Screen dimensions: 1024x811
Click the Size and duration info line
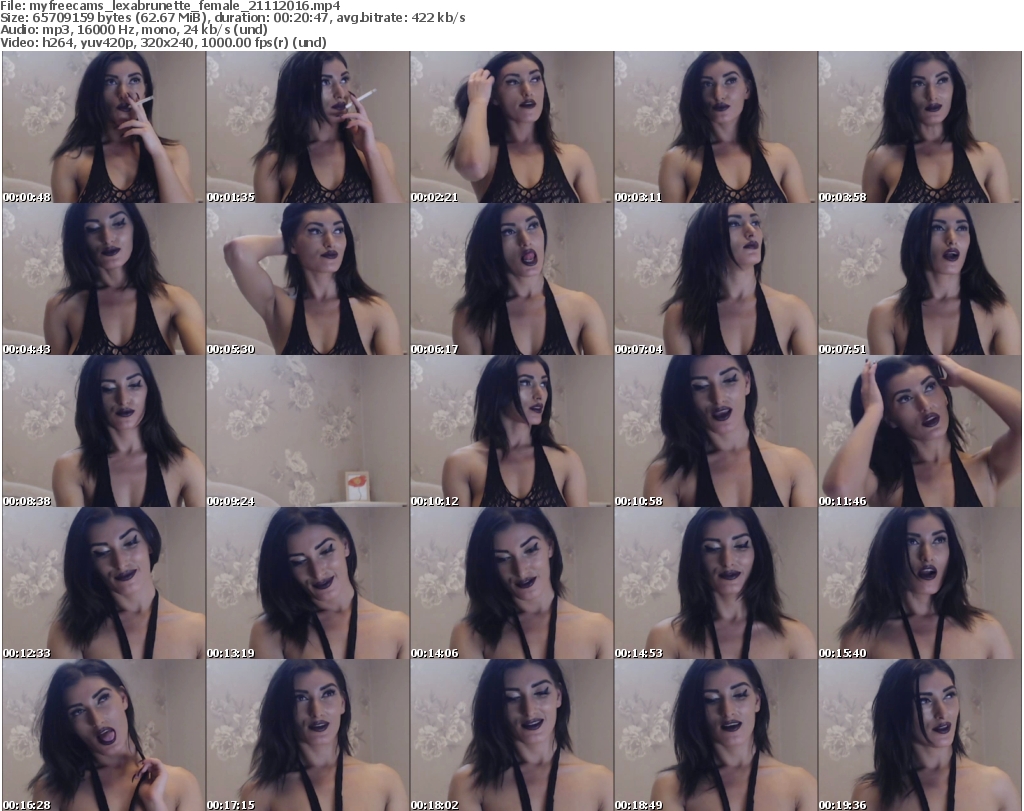click(x=232, y=18)
